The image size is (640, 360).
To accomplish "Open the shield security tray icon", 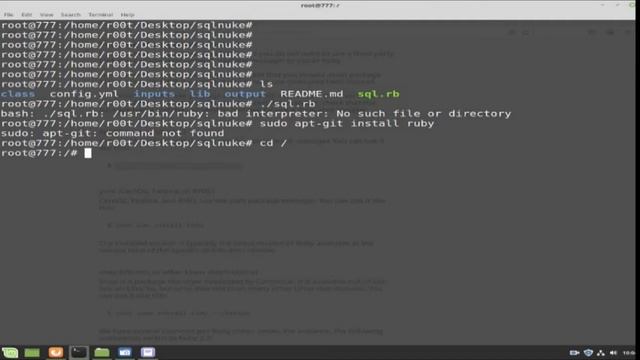I will point(588,353).
